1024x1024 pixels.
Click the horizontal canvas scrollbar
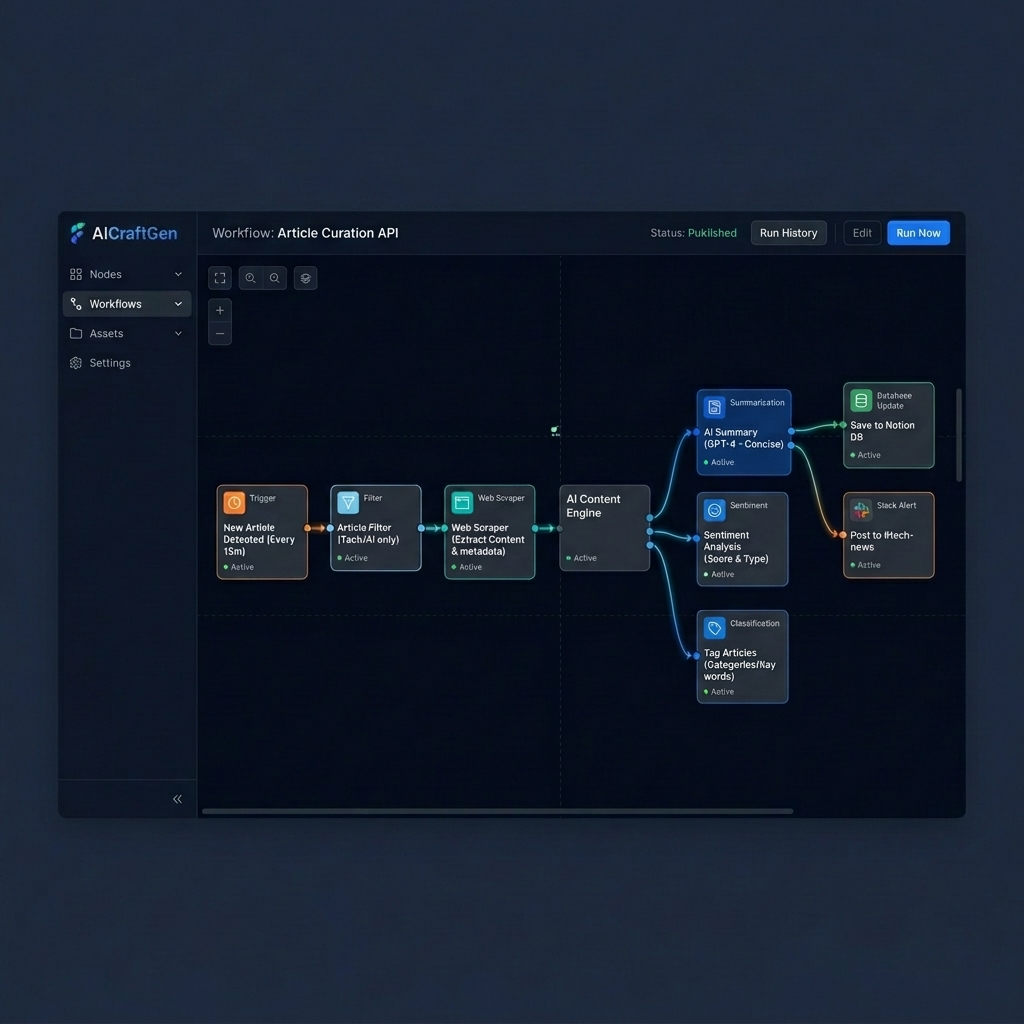pyautogui.click(x=498, y=811)
